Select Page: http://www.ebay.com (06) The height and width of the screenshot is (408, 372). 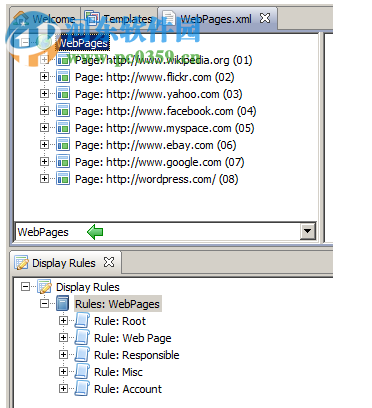click(156, 145)
